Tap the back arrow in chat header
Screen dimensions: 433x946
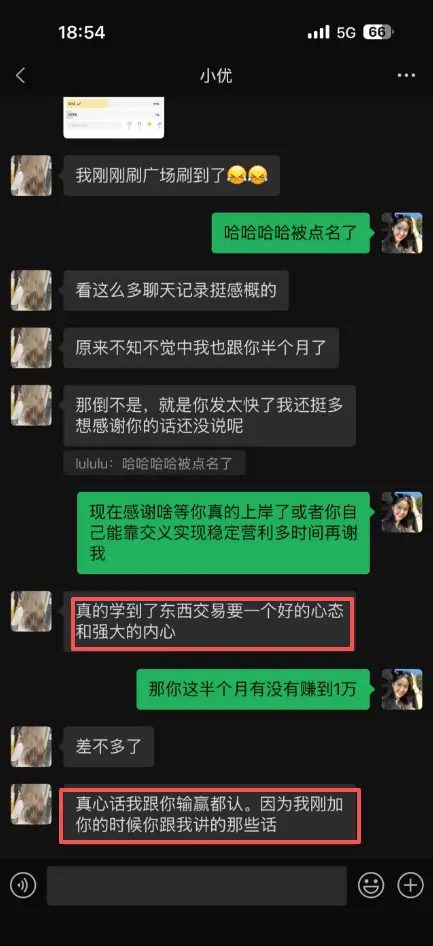(x=21, y=76)
